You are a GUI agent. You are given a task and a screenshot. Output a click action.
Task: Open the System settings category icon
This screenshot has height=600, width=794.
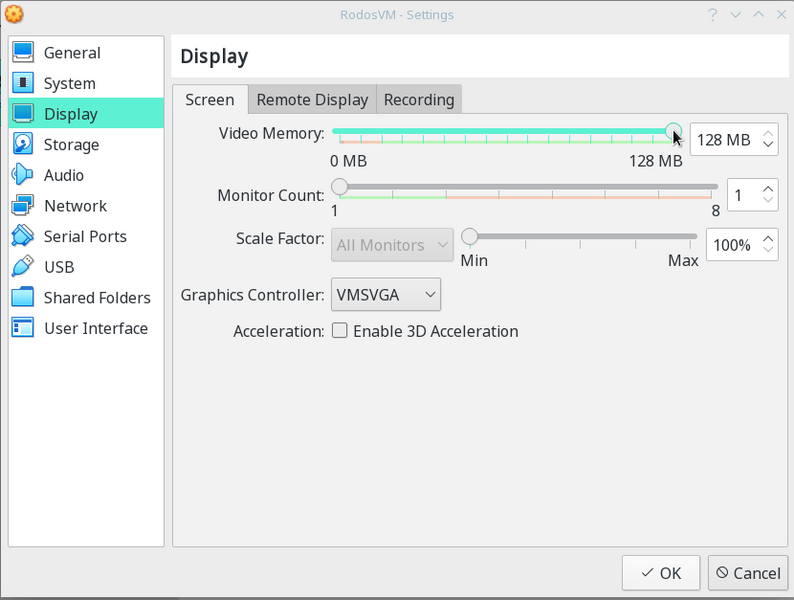point(23,83)
